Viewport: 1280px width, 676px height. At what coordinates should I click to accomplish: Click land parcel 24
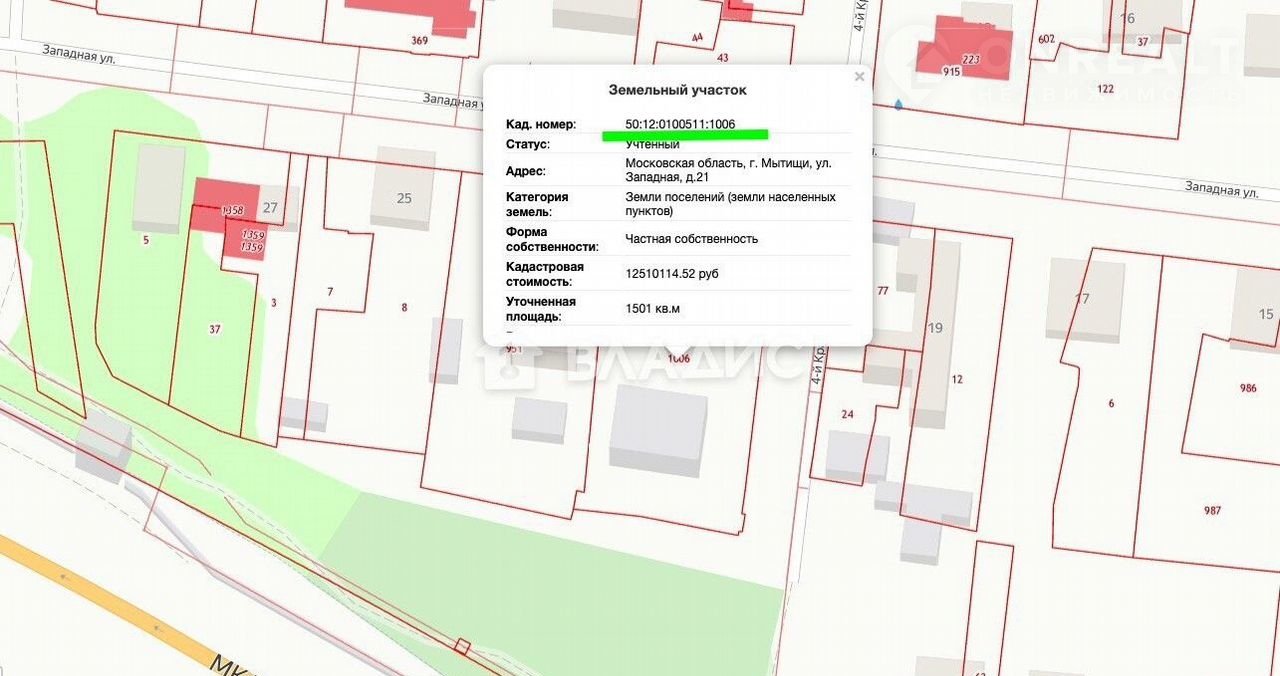click(x=847, y=414)
